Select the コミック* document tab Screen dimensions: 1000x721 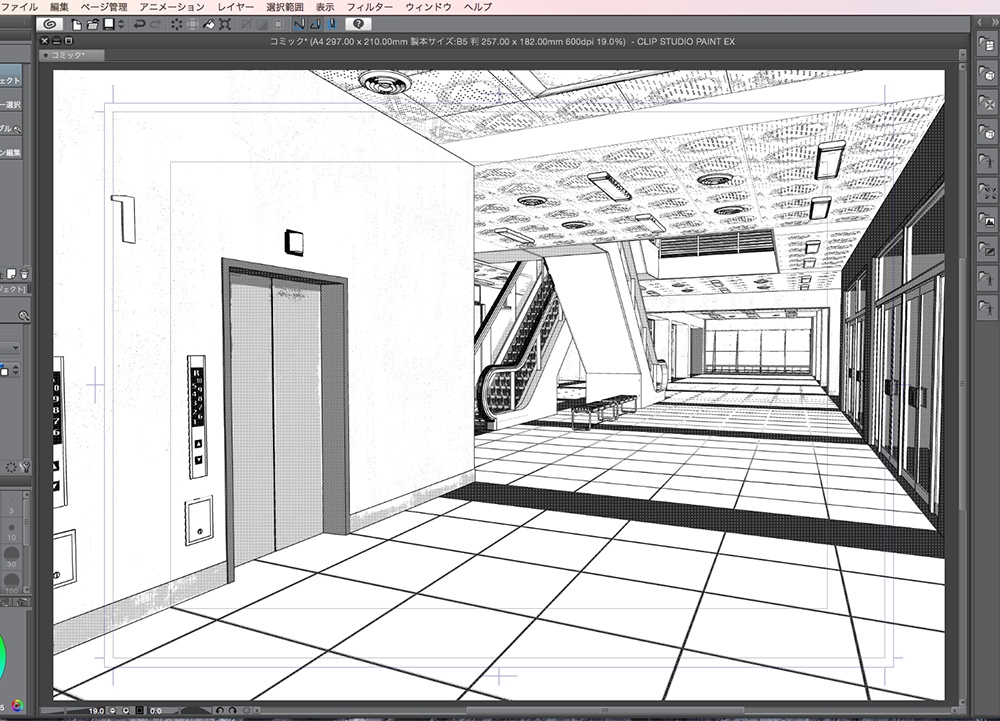[x=71, y=55]
